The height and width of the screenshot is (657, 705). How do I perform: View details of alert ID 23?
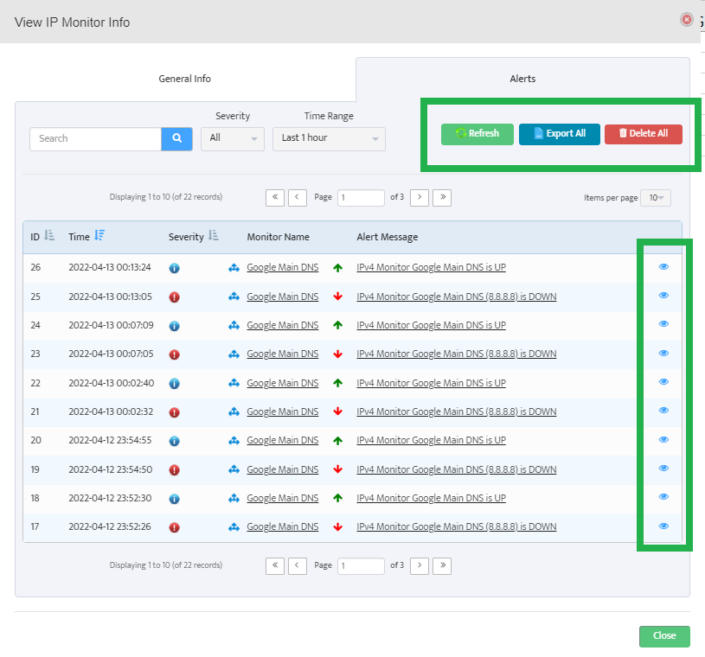pos(664,353)
